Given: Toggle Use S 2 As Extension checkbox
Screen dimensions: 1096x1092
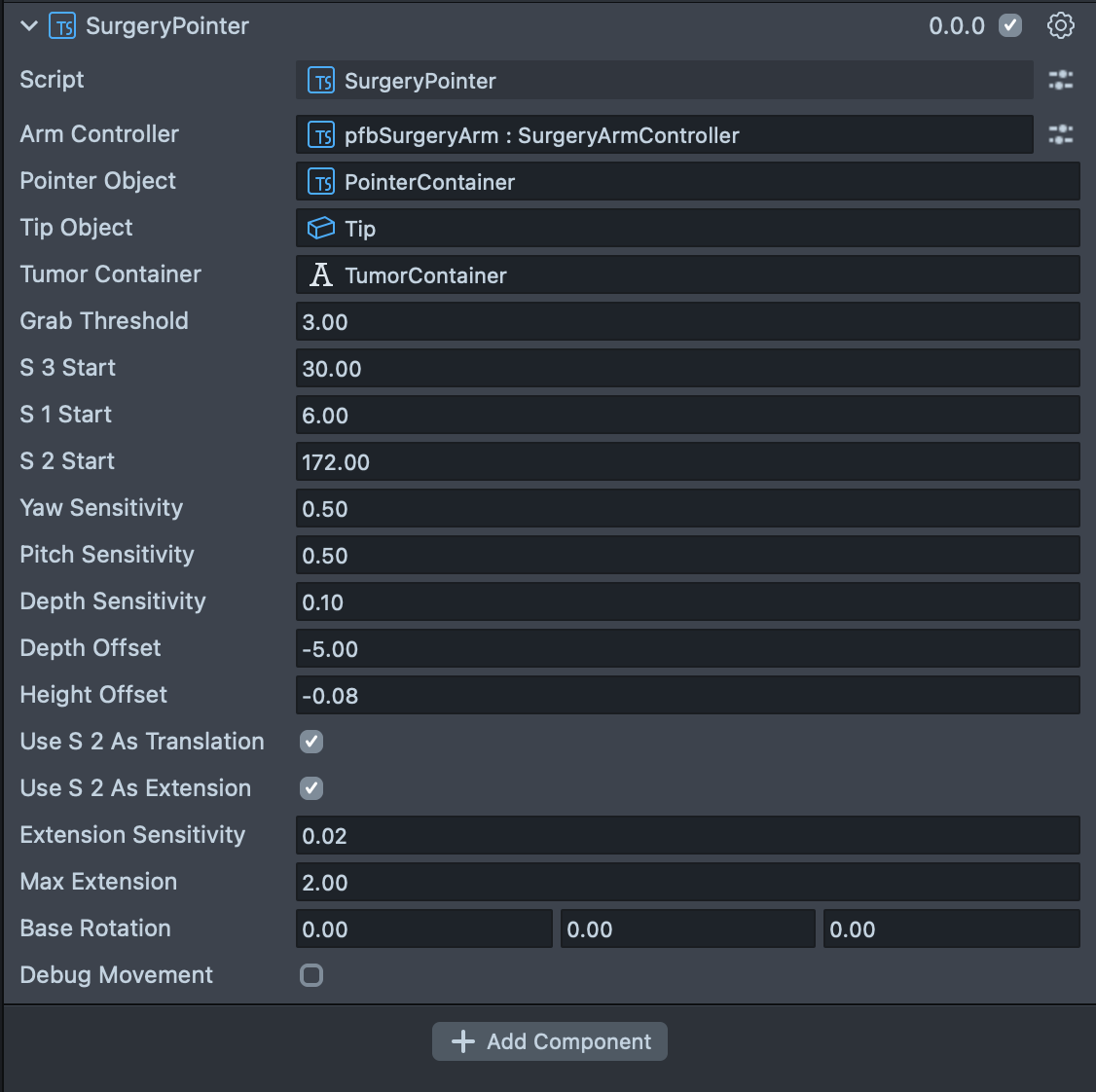Looking at the screenshot, I should point(311,788).
